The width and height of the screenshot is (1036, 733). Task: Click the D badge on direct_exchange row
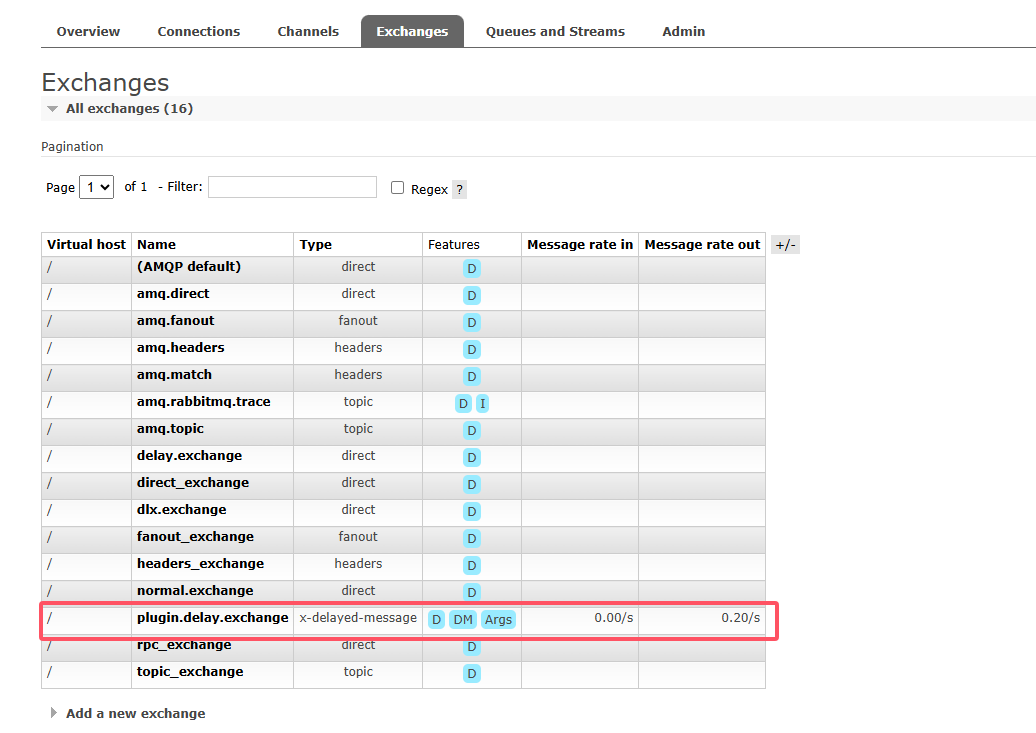(x=472, y=485)
